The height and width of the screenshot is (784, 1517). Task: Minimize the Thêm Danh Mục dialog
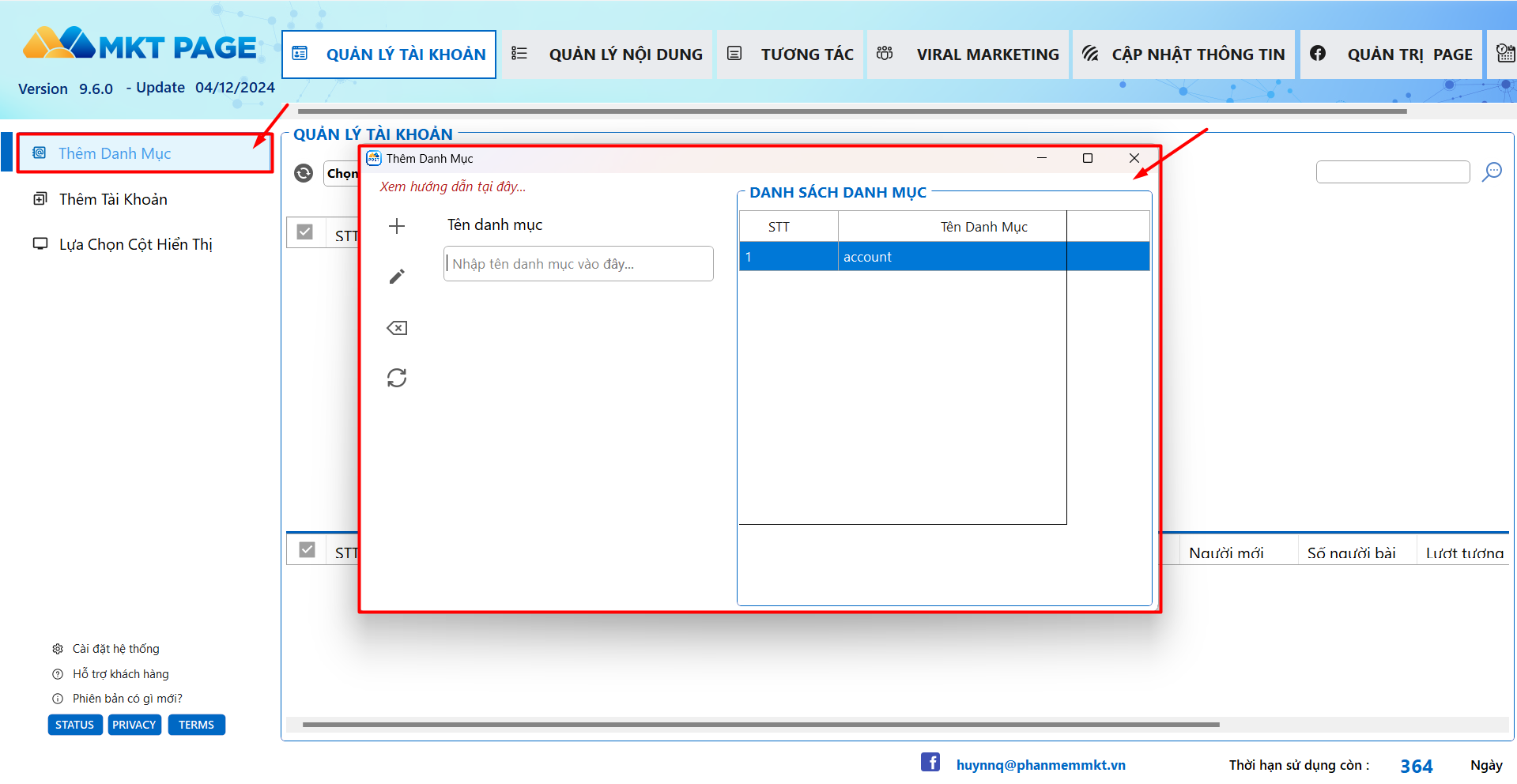click(x=1042, y=158)
